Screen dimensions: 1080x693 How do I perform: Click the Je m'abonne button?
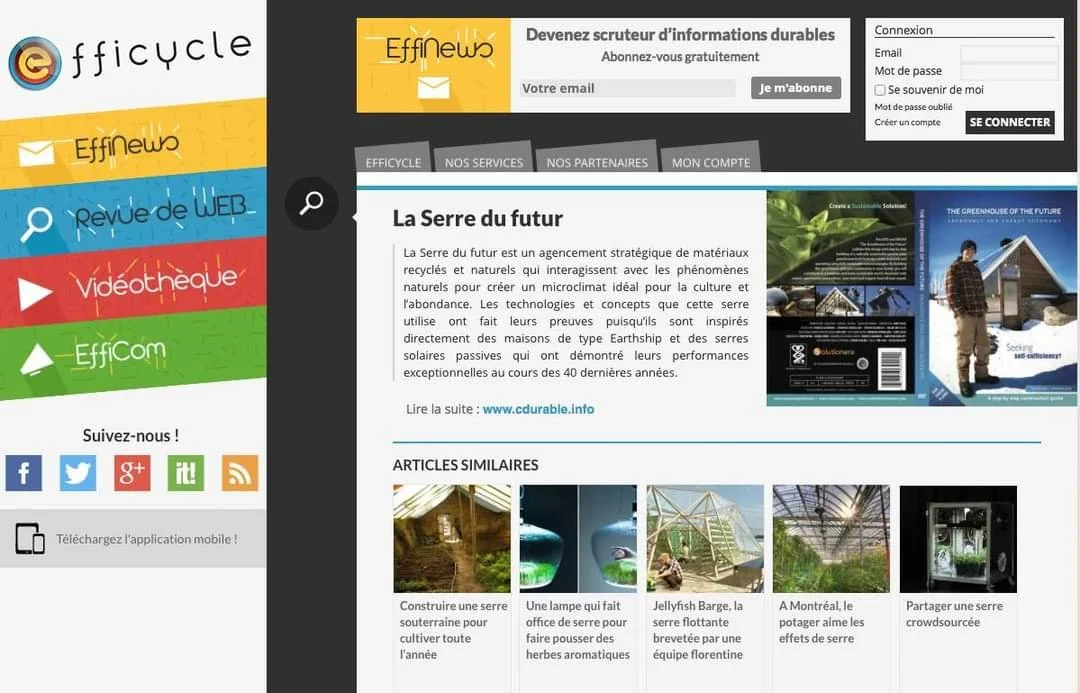coord(796,88)
